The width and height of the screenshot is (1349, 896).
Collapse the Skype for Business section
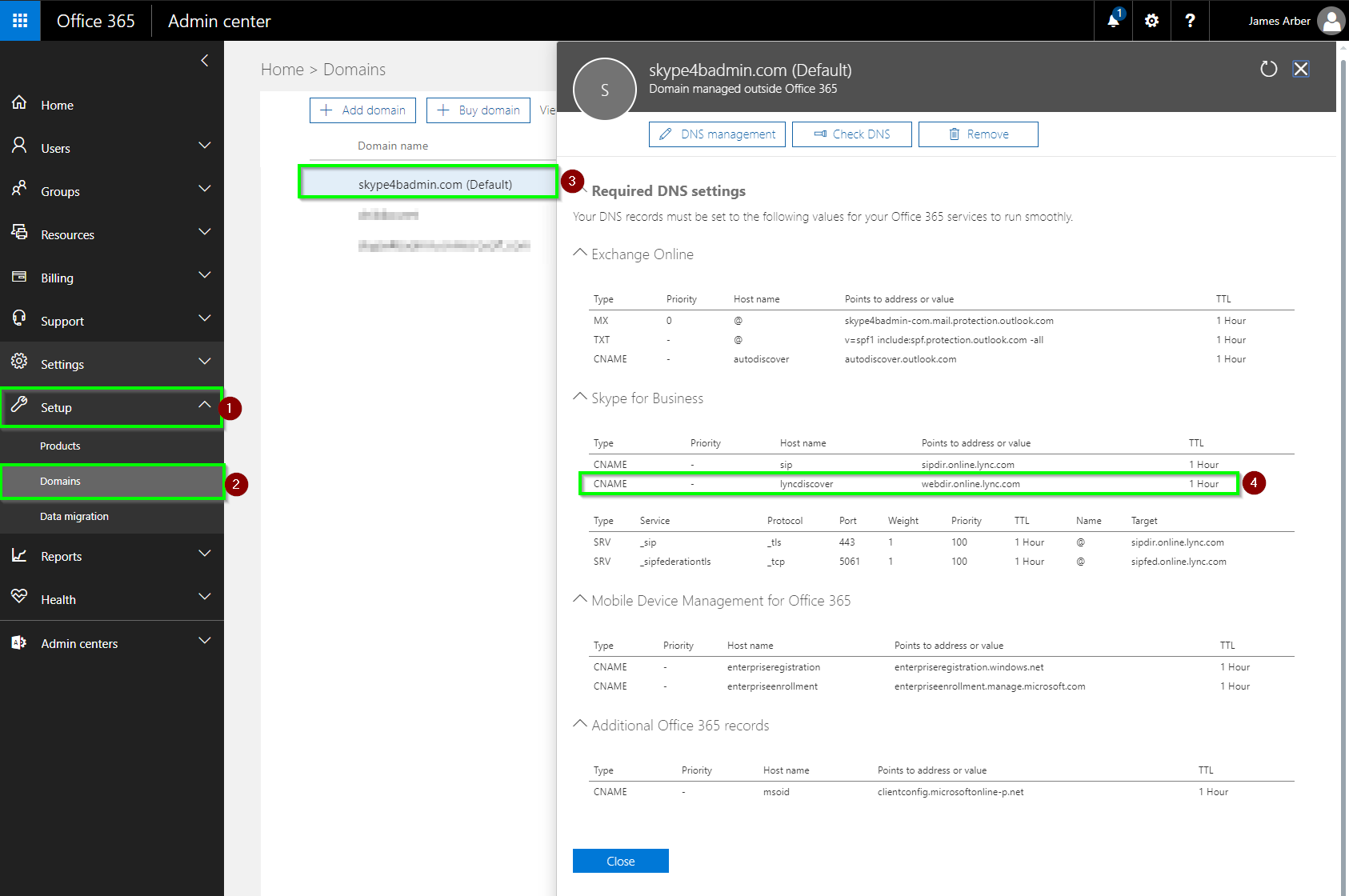coord(580,397)
